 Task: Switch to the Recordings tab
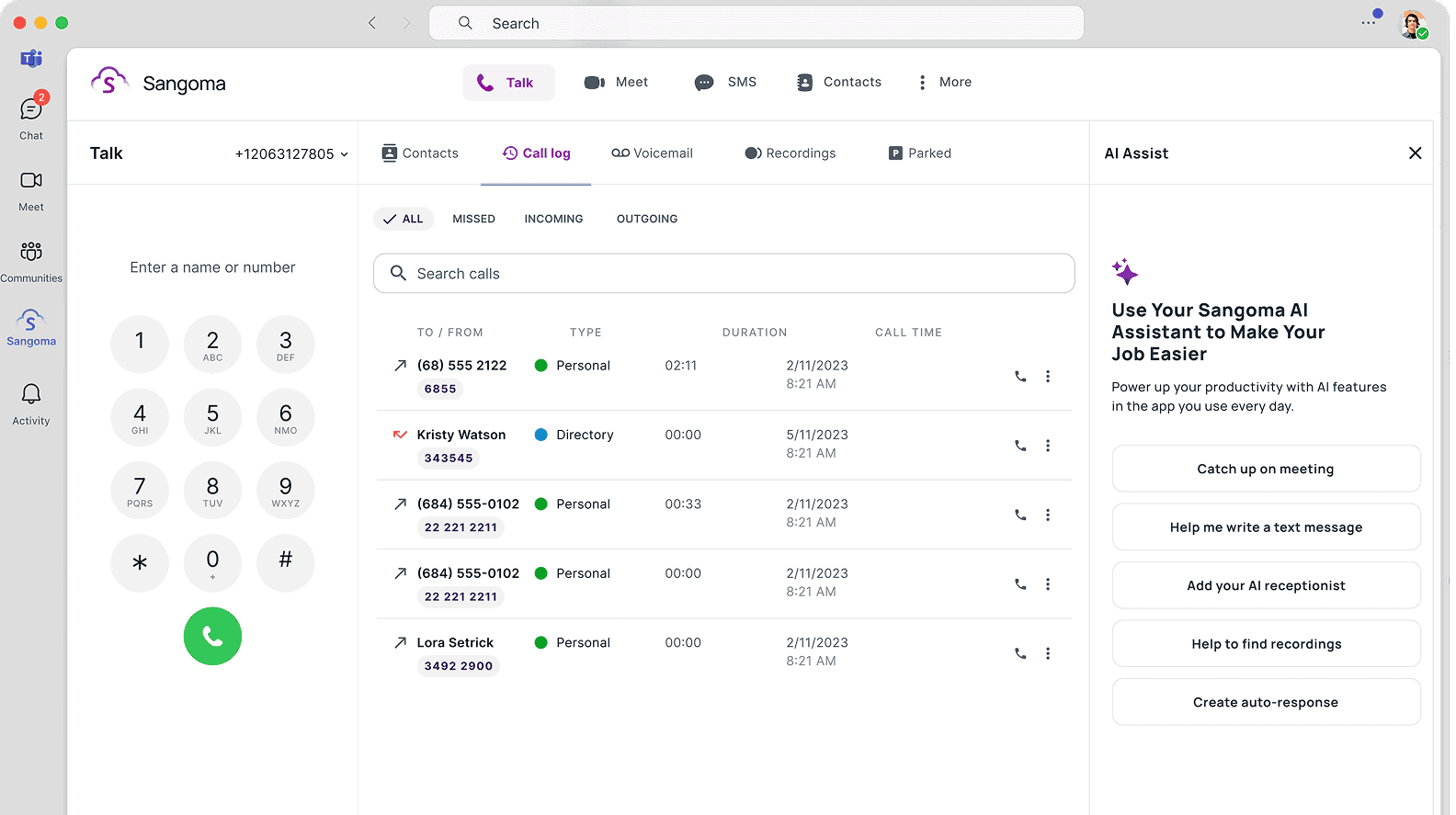(790, 153)
